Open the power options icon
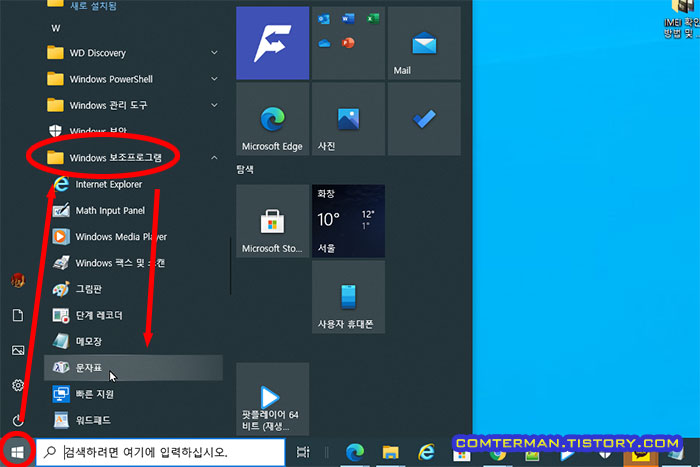Image resolution: width=700 pixels, height=467 pixels. pos(18,420)
